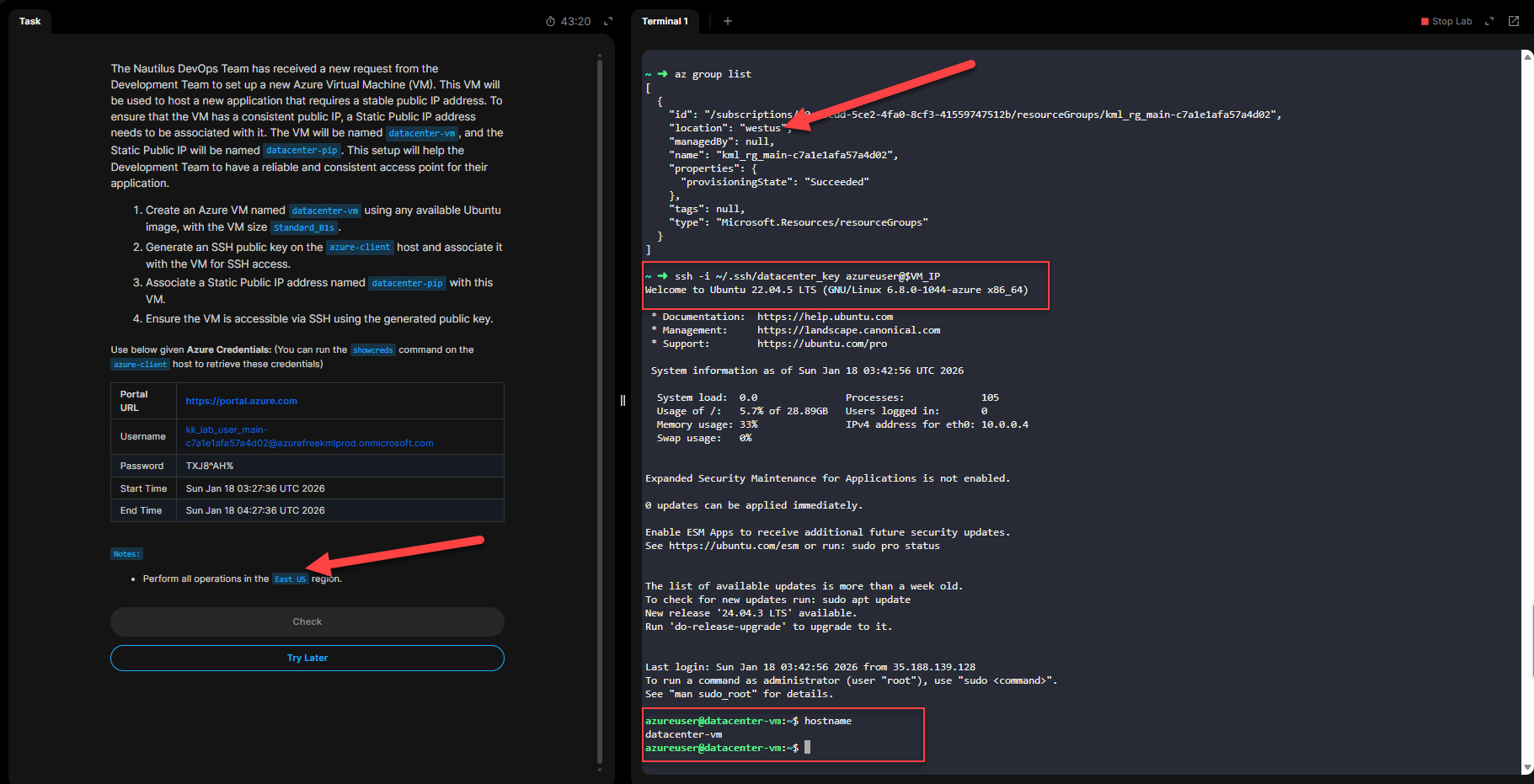Screen dimensions: 1534x784
Task: Click the landscape.canonical.com URL in terminal
Action: 848,330
